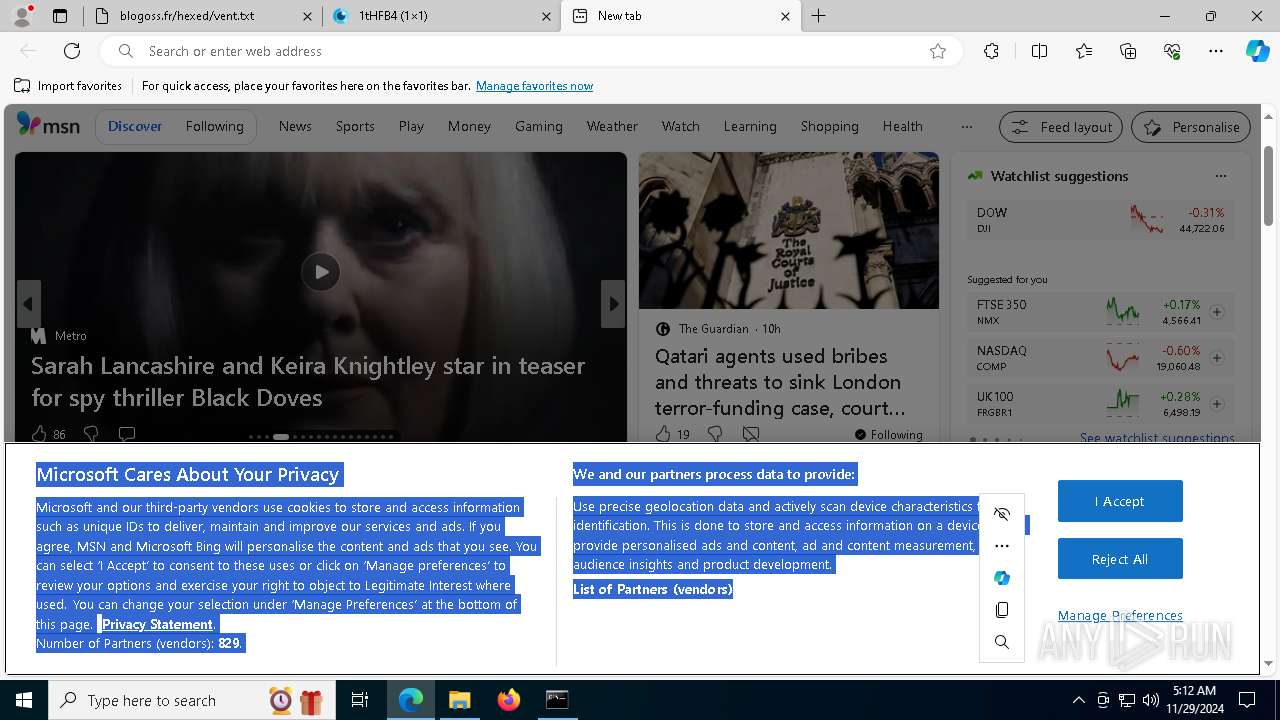Open Watchlist suggestions more options
This screenshot has height=720, width=1280.
[x=1221, y=176]
